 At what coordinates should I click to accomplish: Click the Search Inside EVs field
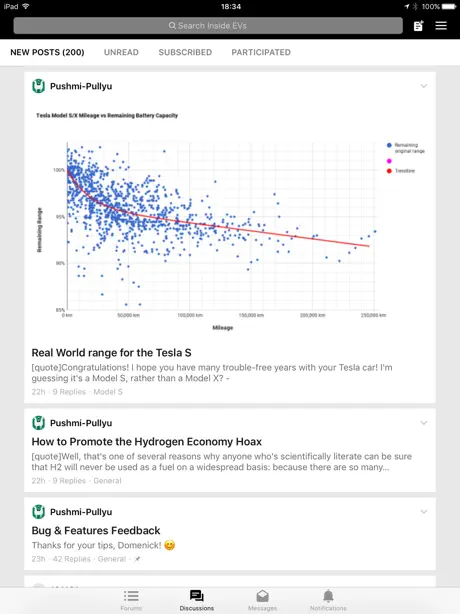pyautogui.click(x=208, y=26)
